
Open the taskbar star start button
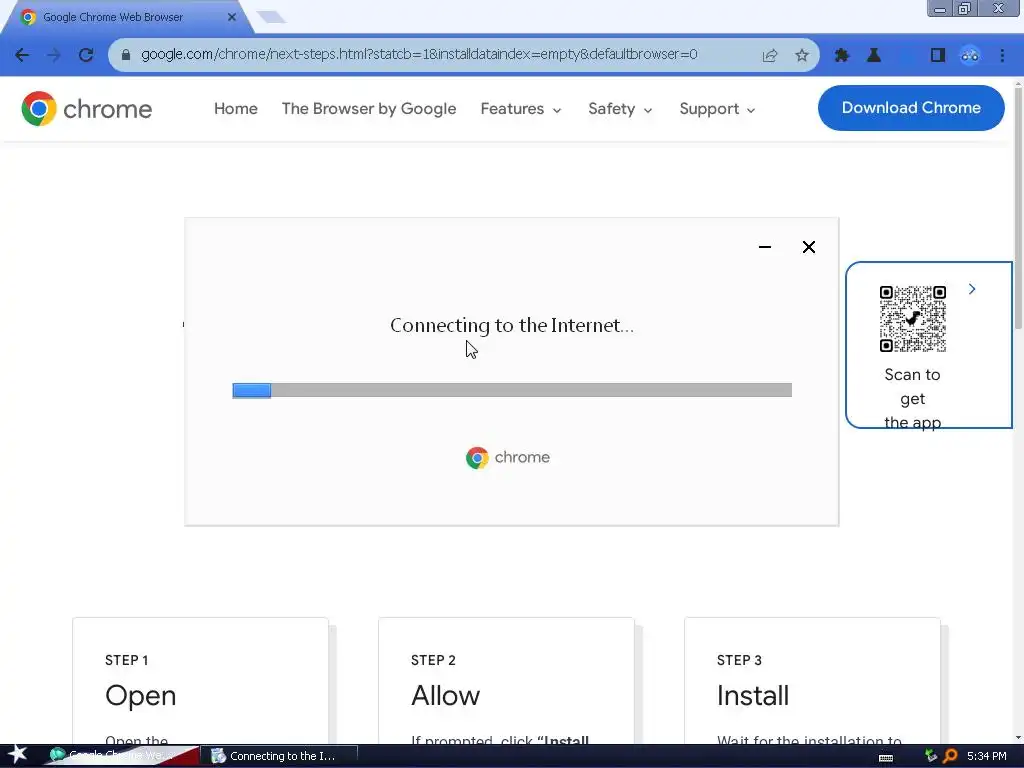click(x=16, y=755)
